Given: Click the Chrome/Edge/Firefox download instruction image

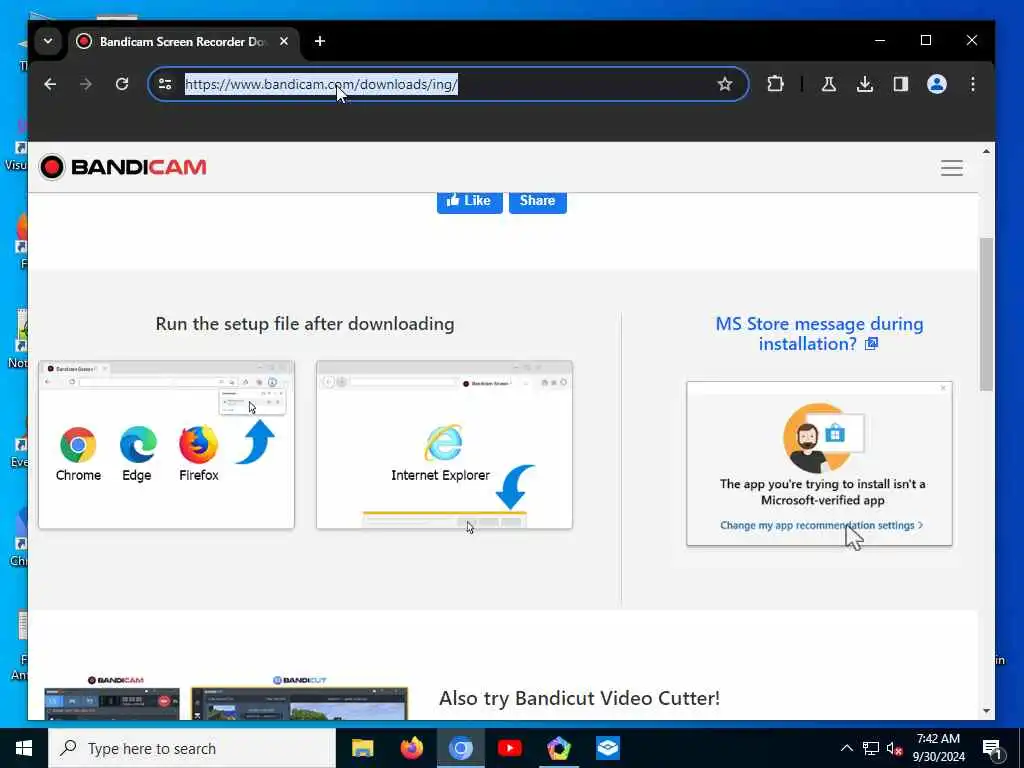Looking at the screenshot, I should pos(167,445).
